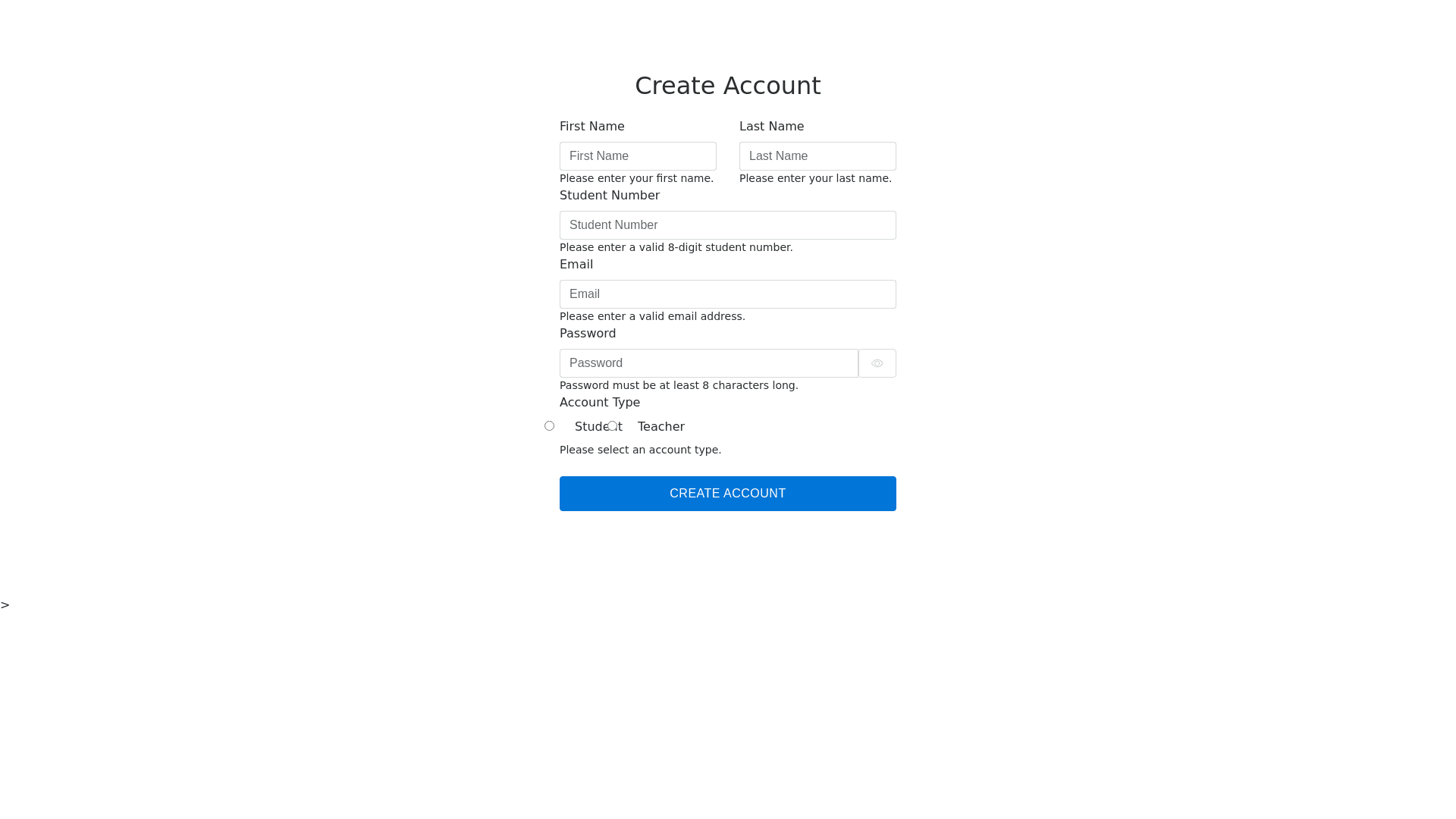Click the Student Number label
This screenshot has height=819, width=1456.
pyautogui.click(x=610, y=196)
